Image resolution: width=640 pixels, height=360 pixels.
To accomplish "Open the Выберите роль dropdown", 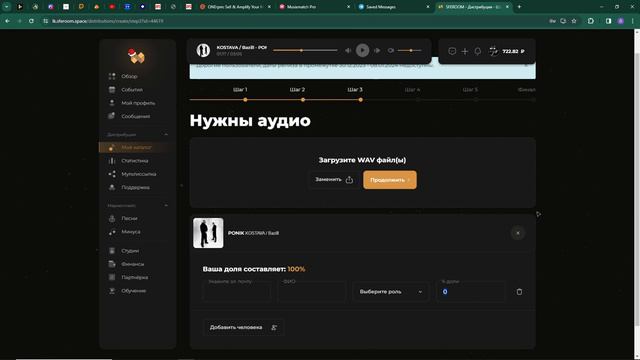I will pyautogui.click(x=391, y=292).
